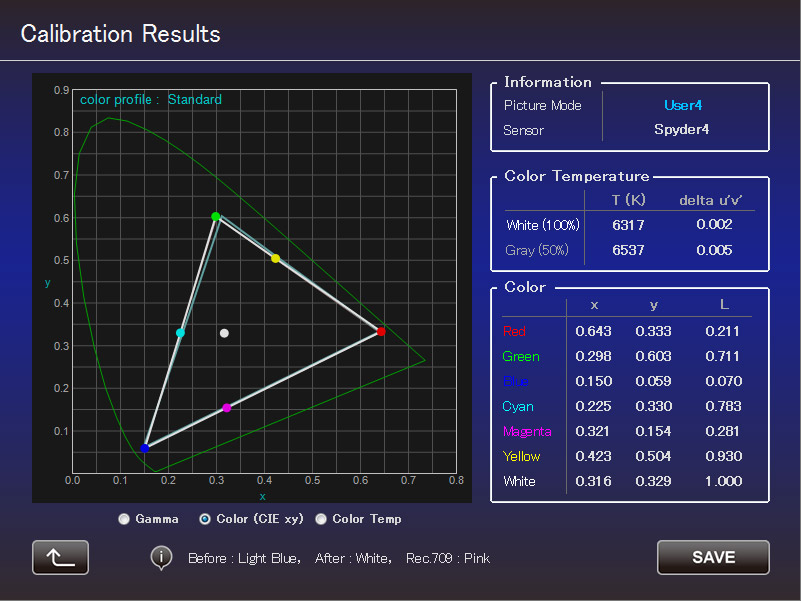Click the white point marker on chart
804x603 pixels.
click(x=224, y=333)
